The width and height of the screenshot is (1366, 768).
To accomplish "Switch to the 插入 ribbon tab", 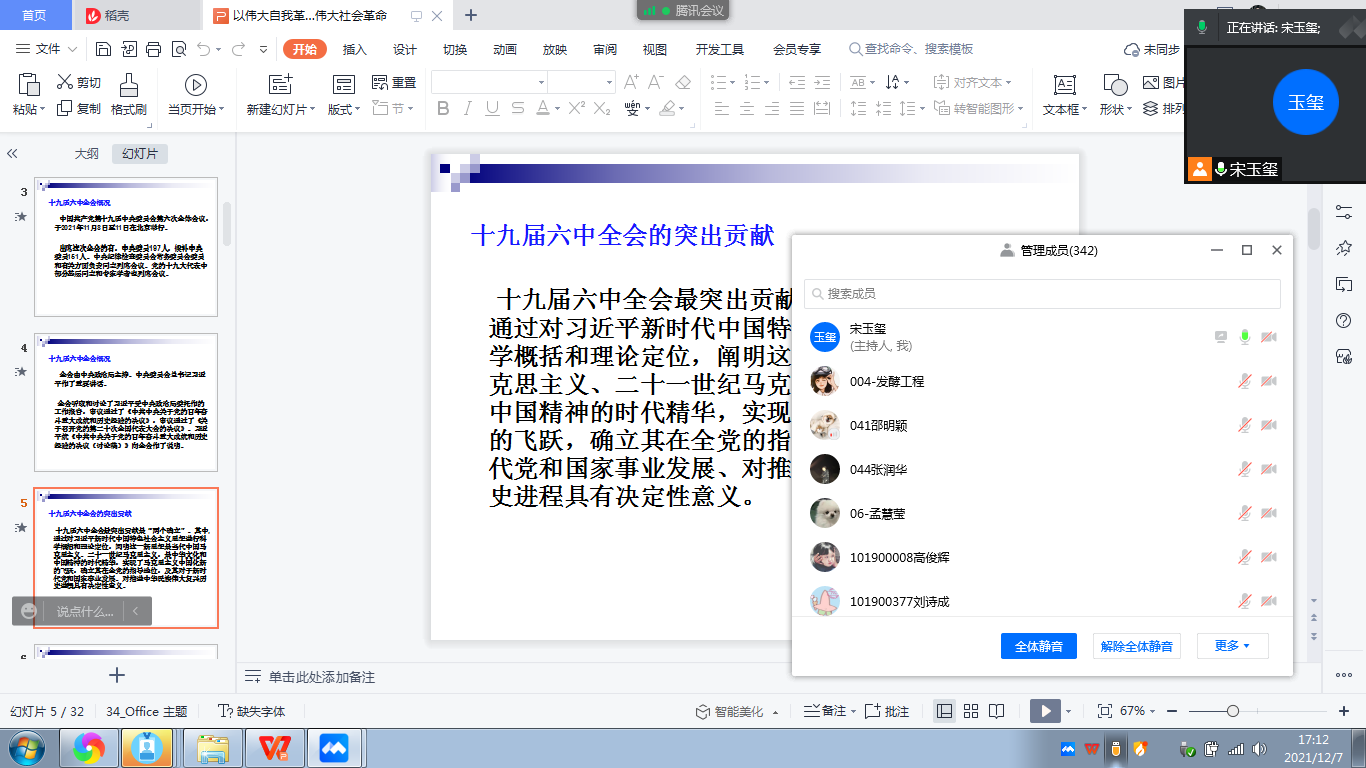I will pyautogui.click(x=355, y=49).
